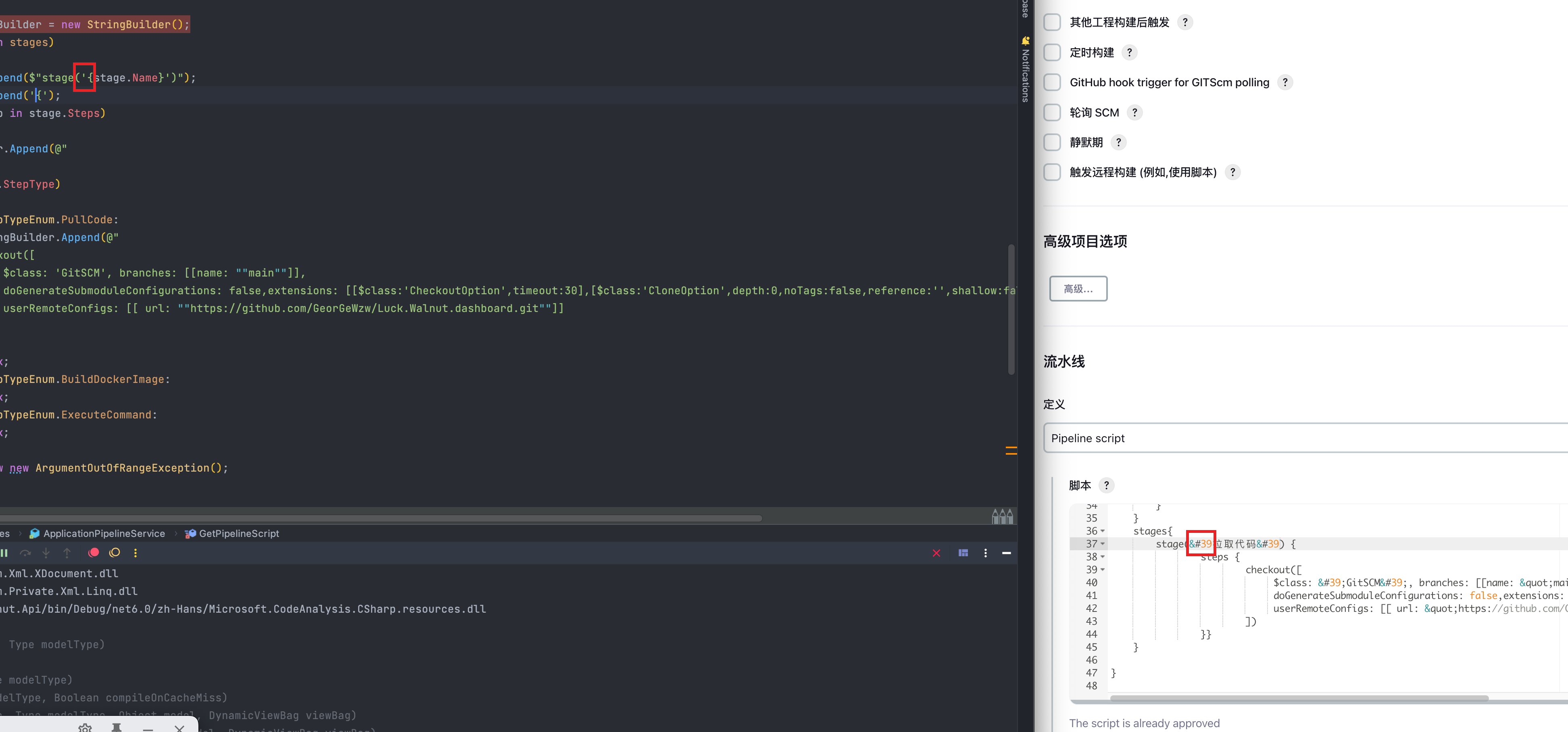
Task: Check GitHub hook trigger for GITScm polling
Action: tap(1052, 82)
